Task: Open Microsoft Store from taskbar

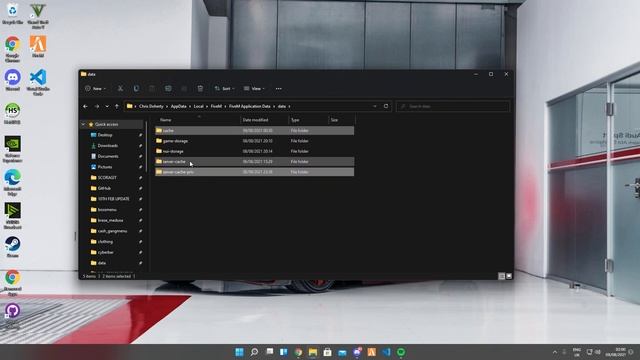Action: tap(327, 352)
